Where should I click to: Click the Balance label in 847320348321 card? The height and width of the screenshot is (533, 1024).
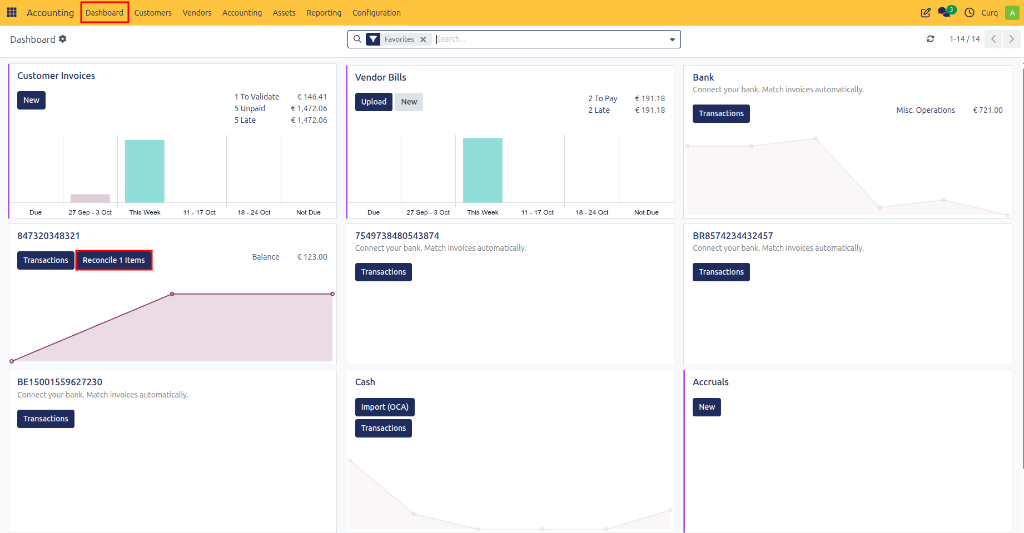266,257
